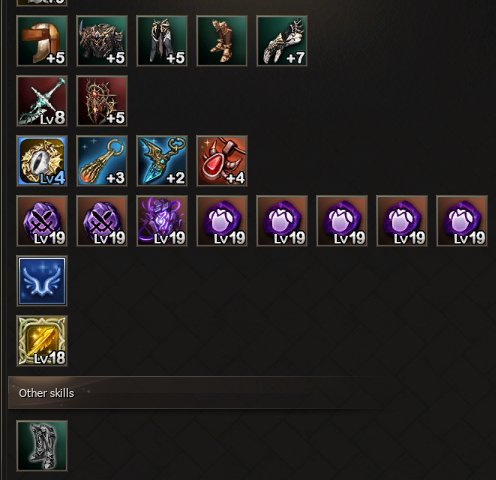Click the teal dagger earring +2 icon
The width and height of the screenshot is (496, 480).
point(162,161)
